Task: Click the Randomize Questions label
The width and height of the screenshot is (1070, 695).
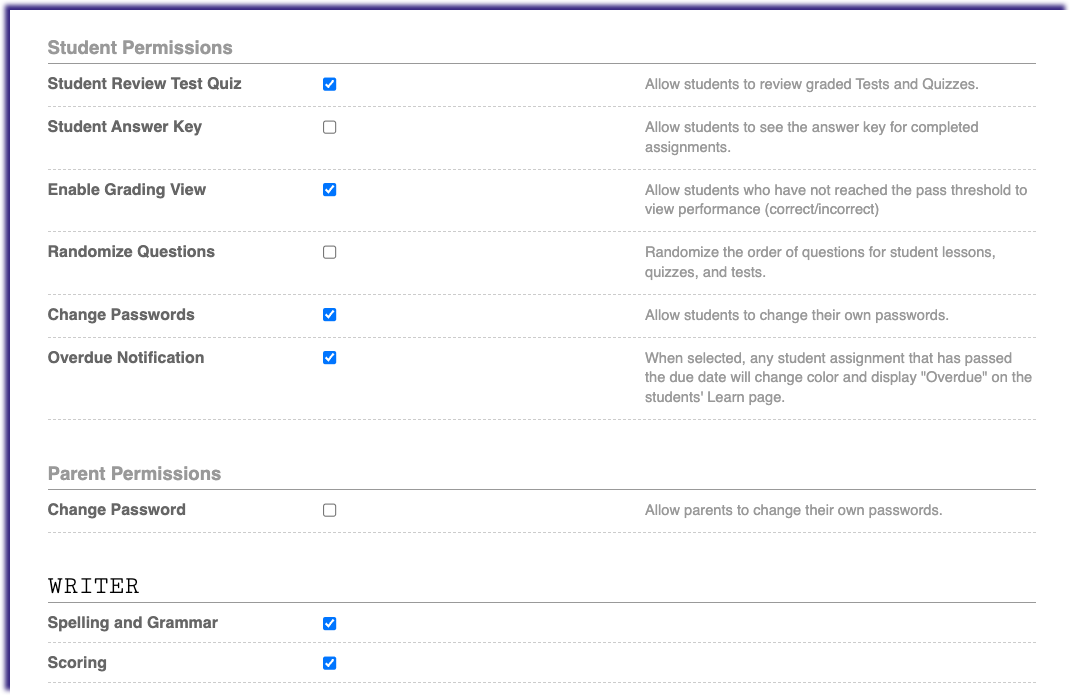Action: 131,252
